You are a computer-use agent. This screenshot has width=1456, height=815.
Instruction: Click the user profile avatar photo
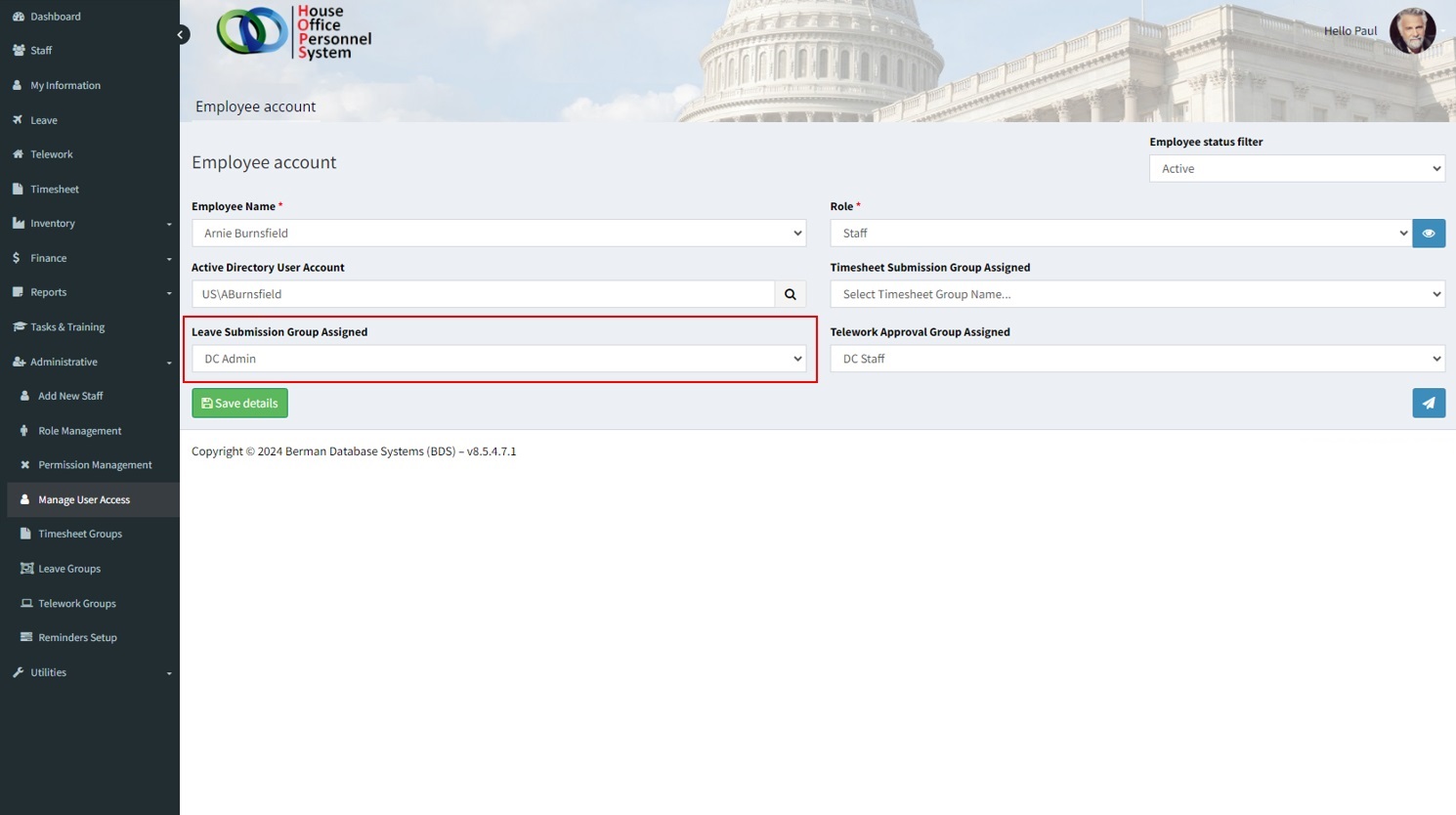pyautogui.click(x=1411, y=31)
